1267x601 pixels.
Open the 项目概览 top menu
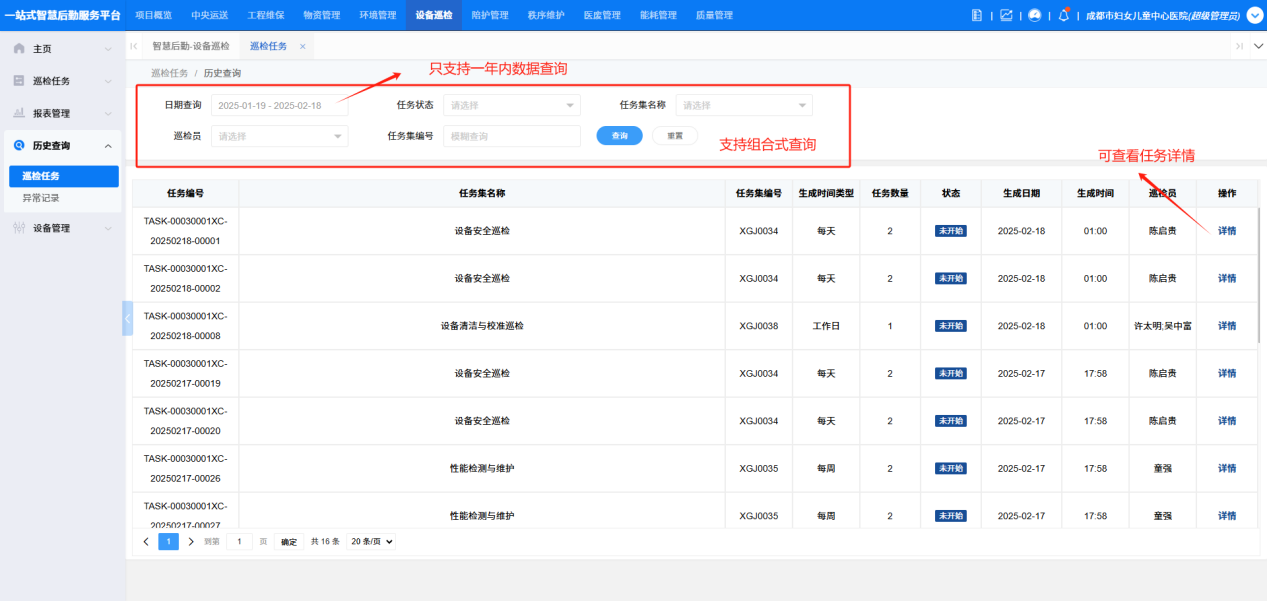[153, 15]
